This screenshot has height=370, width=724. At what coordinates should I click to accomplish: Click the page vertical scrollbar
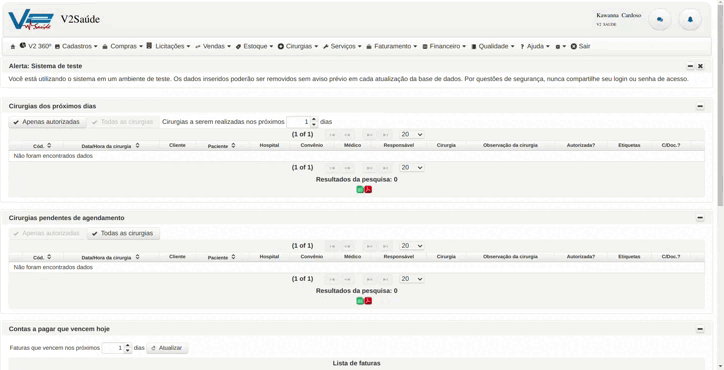(720, 106)
